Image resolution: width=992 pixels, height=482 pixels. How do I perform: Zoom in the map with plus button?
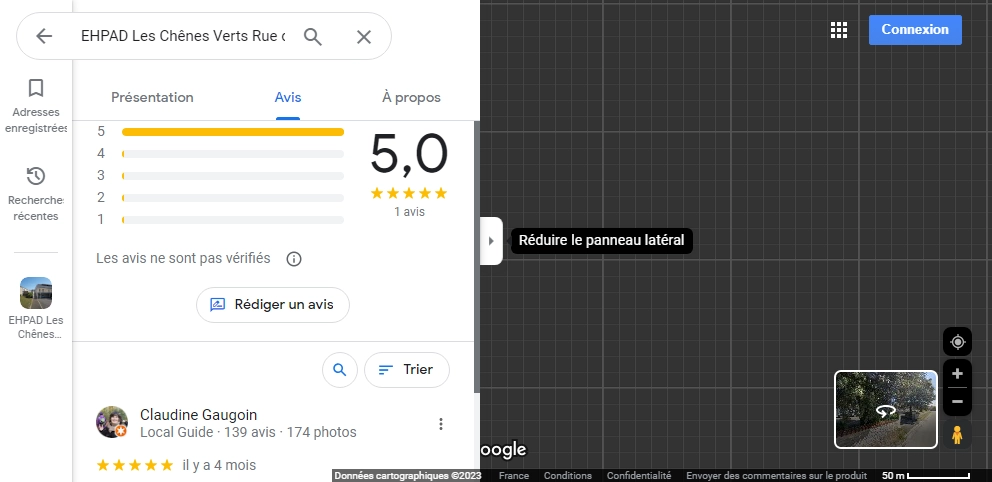(x=957, y=374)
